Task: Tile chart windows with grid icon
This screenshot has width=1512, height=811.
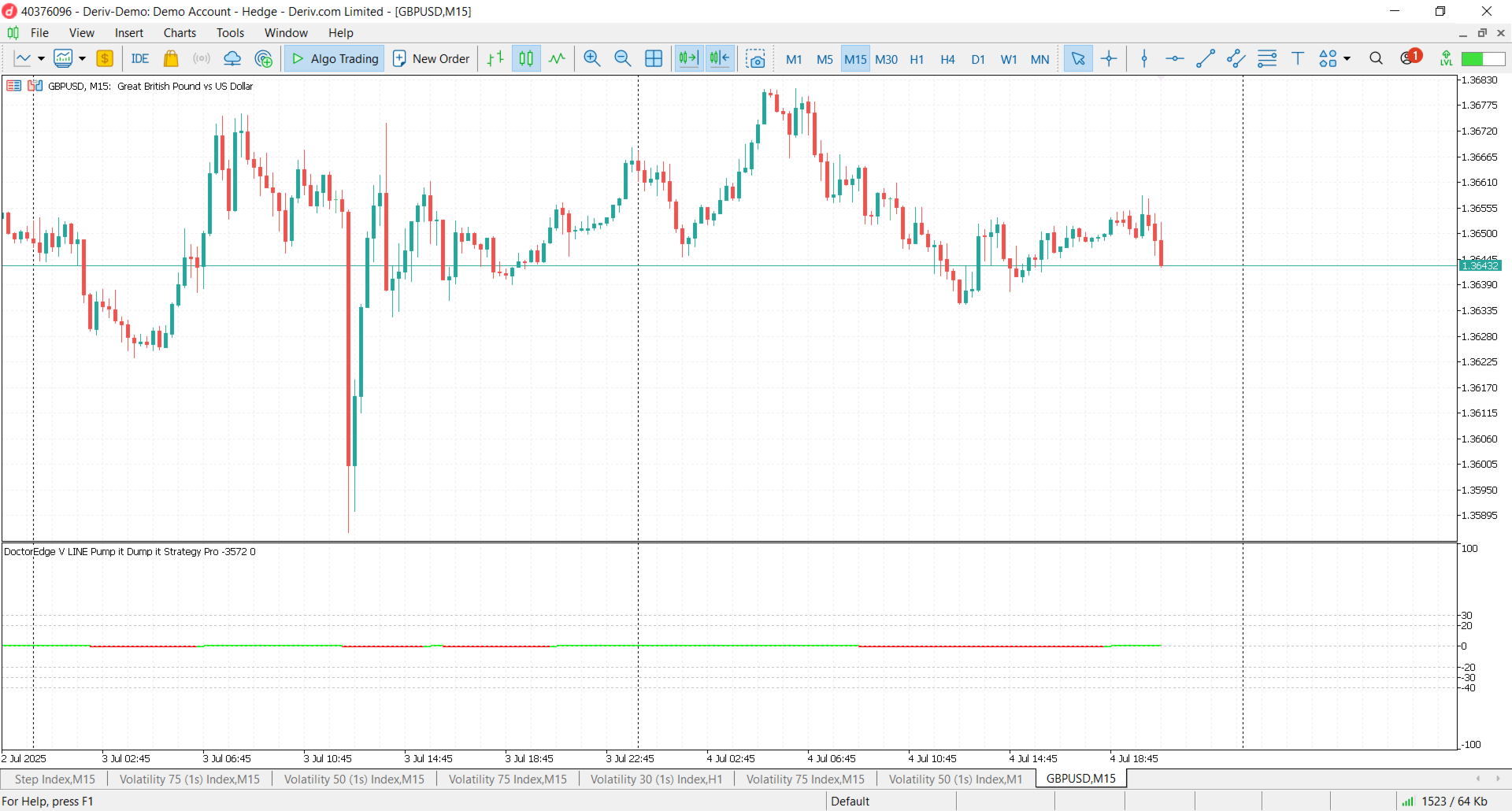Action: [x=654, y=58]
